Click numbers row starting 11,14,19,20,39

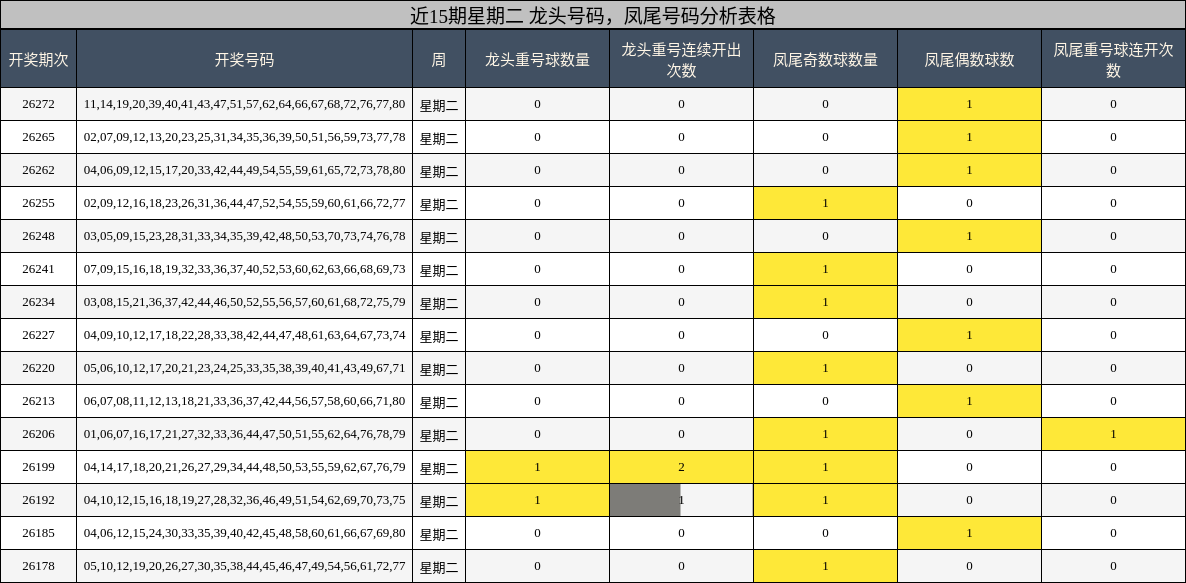pyautogui.click(x=244, y=104)
